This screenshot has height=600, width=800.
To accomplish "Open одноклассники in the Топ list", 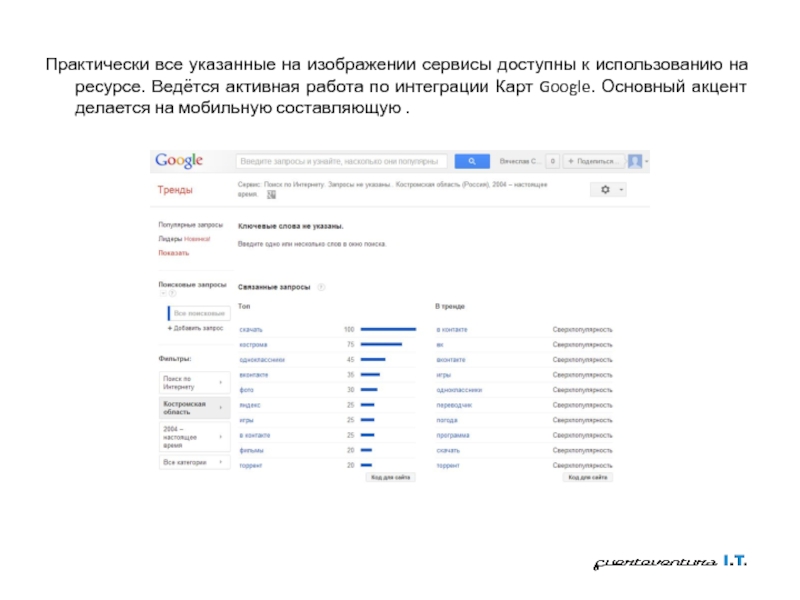I will click(x=262, y=360).
